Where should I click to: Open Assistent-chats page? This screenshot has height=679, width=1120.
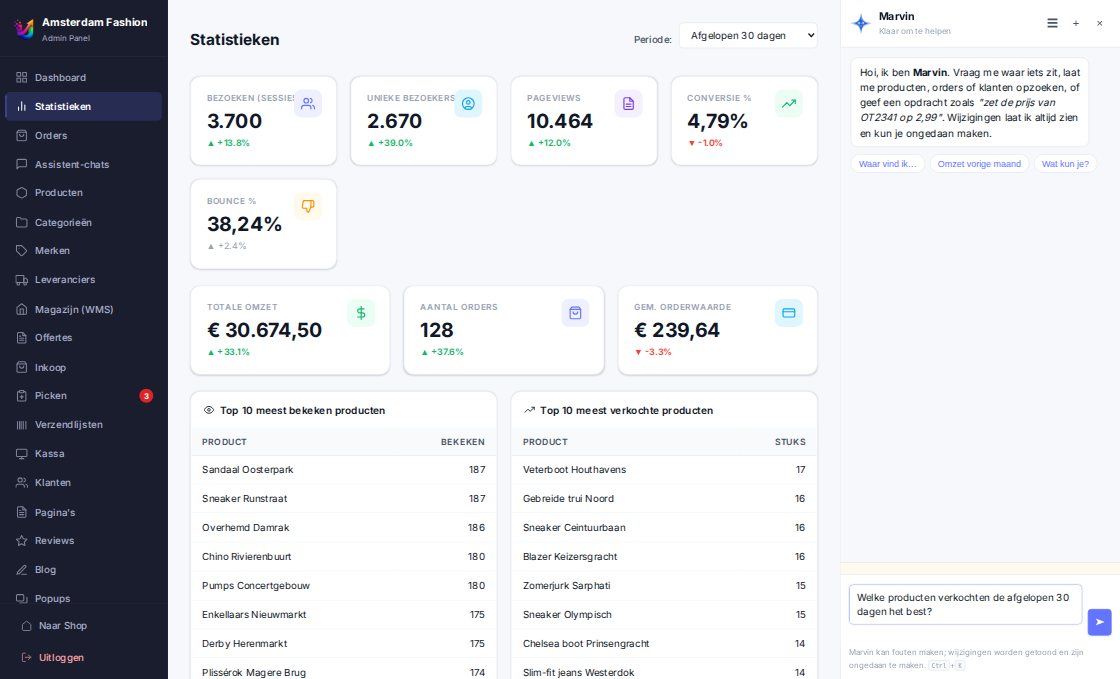[84, 164]
